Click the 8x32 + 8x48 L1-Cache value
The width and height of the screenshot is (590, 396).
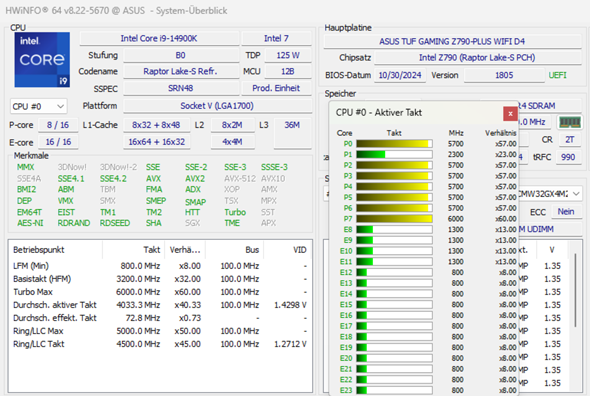point(156,125)
